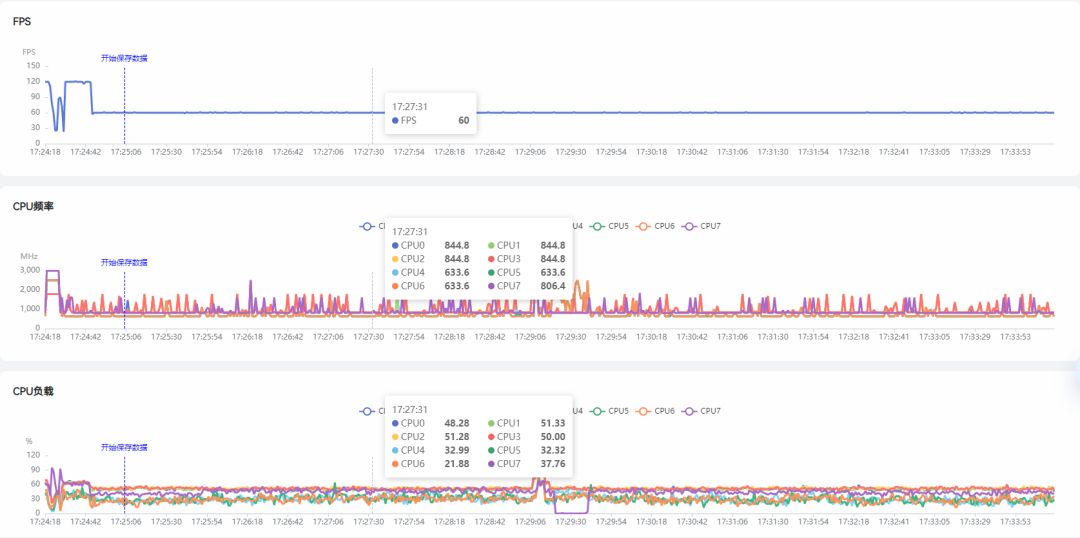Click the blue FPS dot in tooltip
The width and height of the screenshot is (1080, 538).
tap(396, 121)
